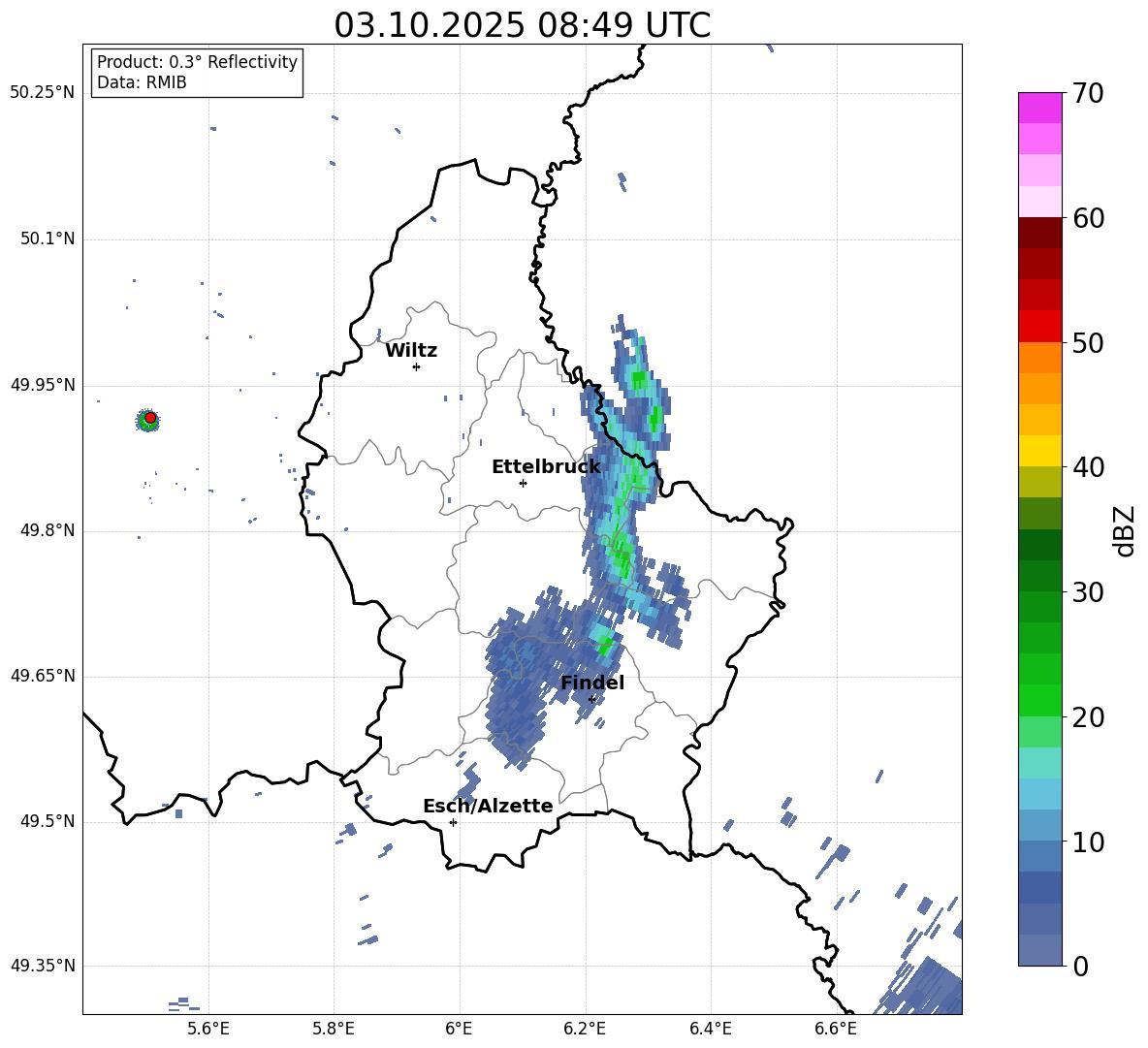Click the Wiltz location cross marker
Image resolution: width=1148 pixels, height=1048 pixels.
(x=417, y=366)
